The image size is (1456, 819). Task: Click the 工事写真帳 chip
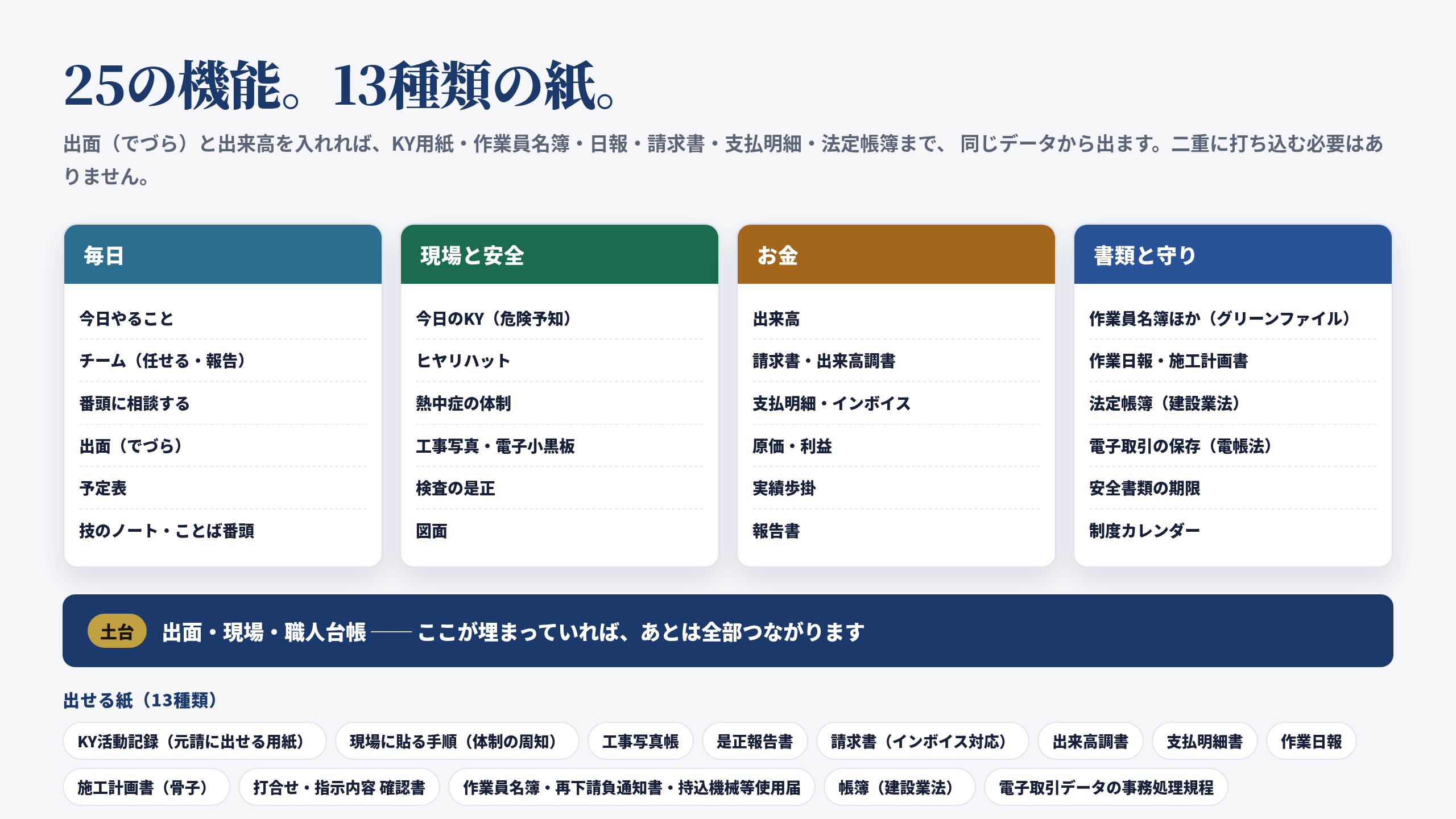[x=640, y=741]
